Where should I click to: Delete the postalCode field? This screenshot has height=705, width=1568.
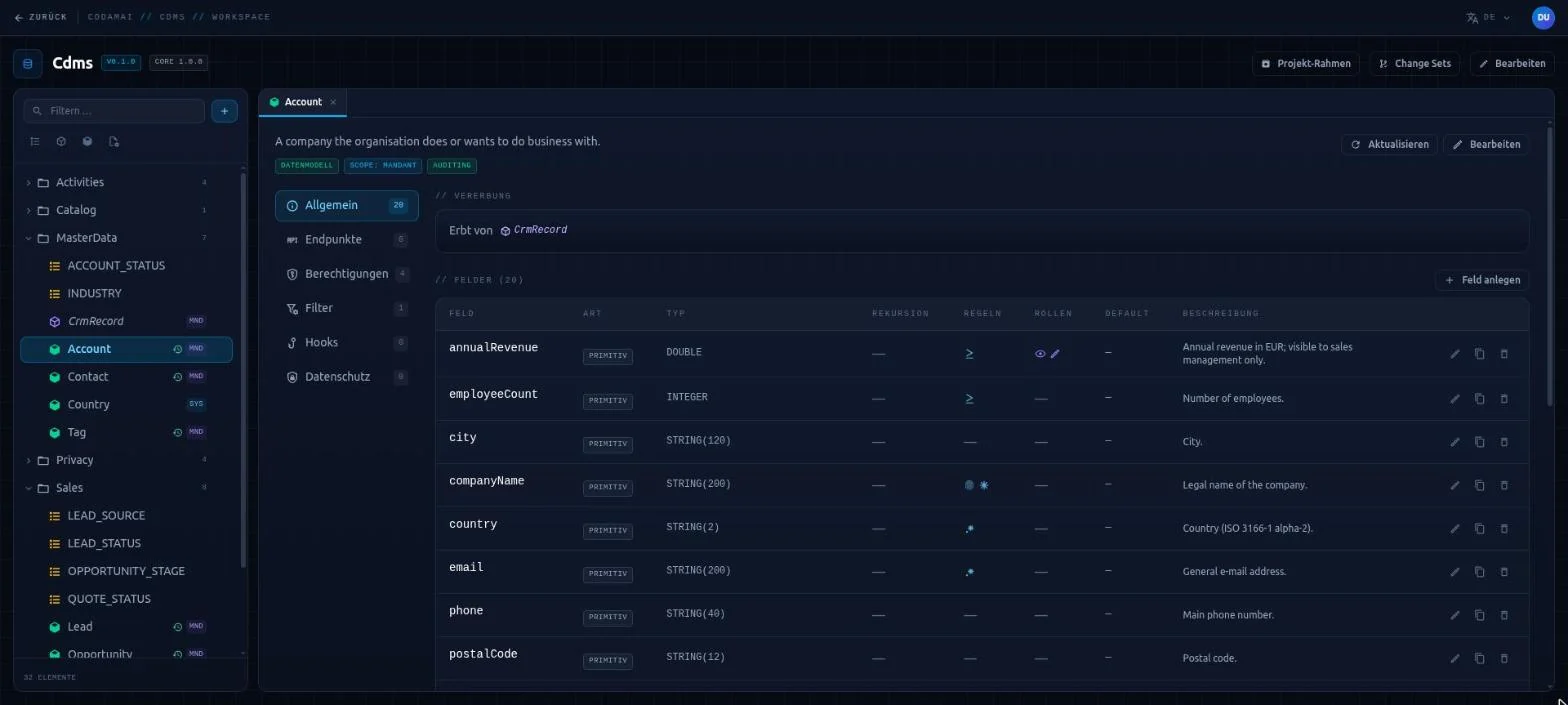pos(1503,659)
